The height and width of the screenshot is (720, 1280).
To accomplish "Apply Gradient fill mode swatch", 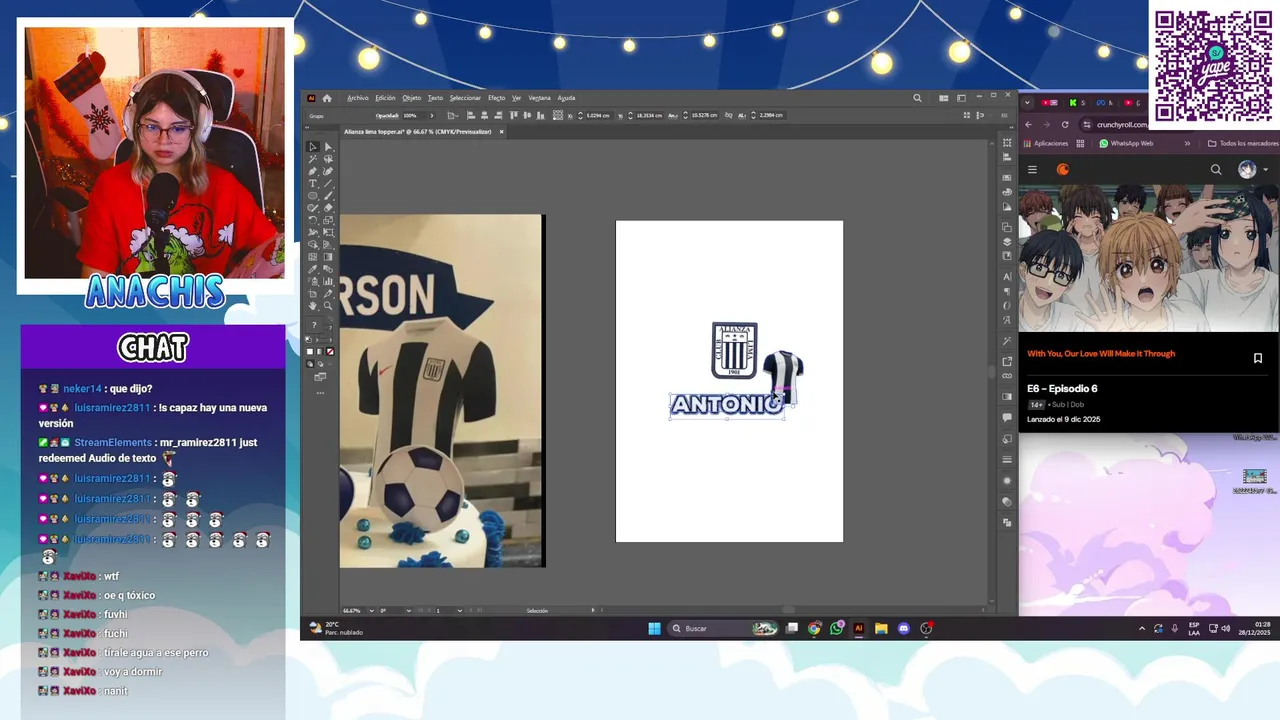I will (319, 351).
